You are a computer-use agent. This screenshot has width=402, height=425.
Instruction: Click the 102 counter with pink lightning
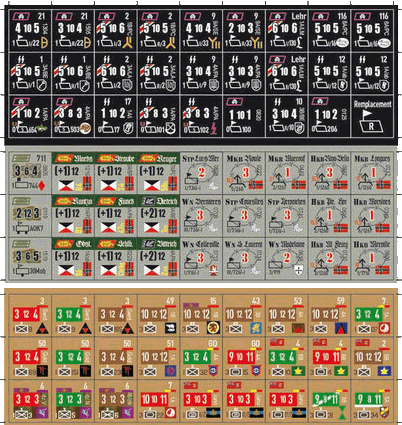(201, 116)
